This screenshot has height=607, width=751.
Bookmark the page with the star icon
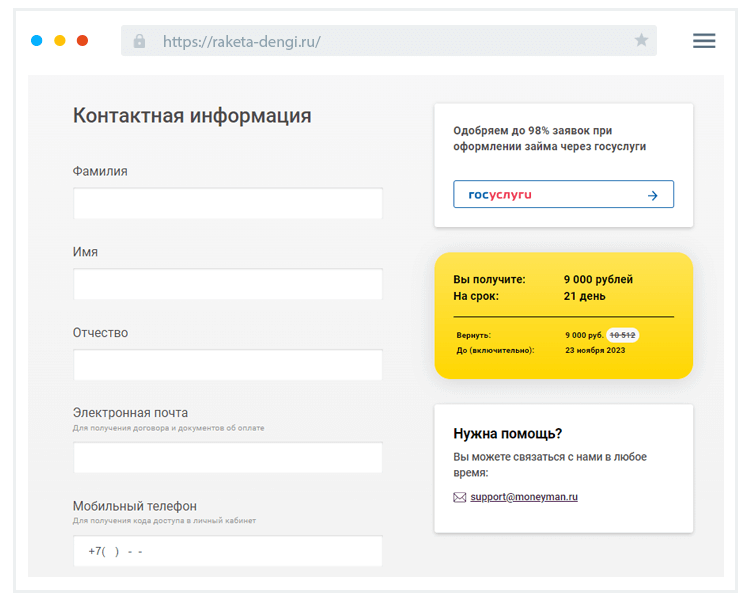641,41
